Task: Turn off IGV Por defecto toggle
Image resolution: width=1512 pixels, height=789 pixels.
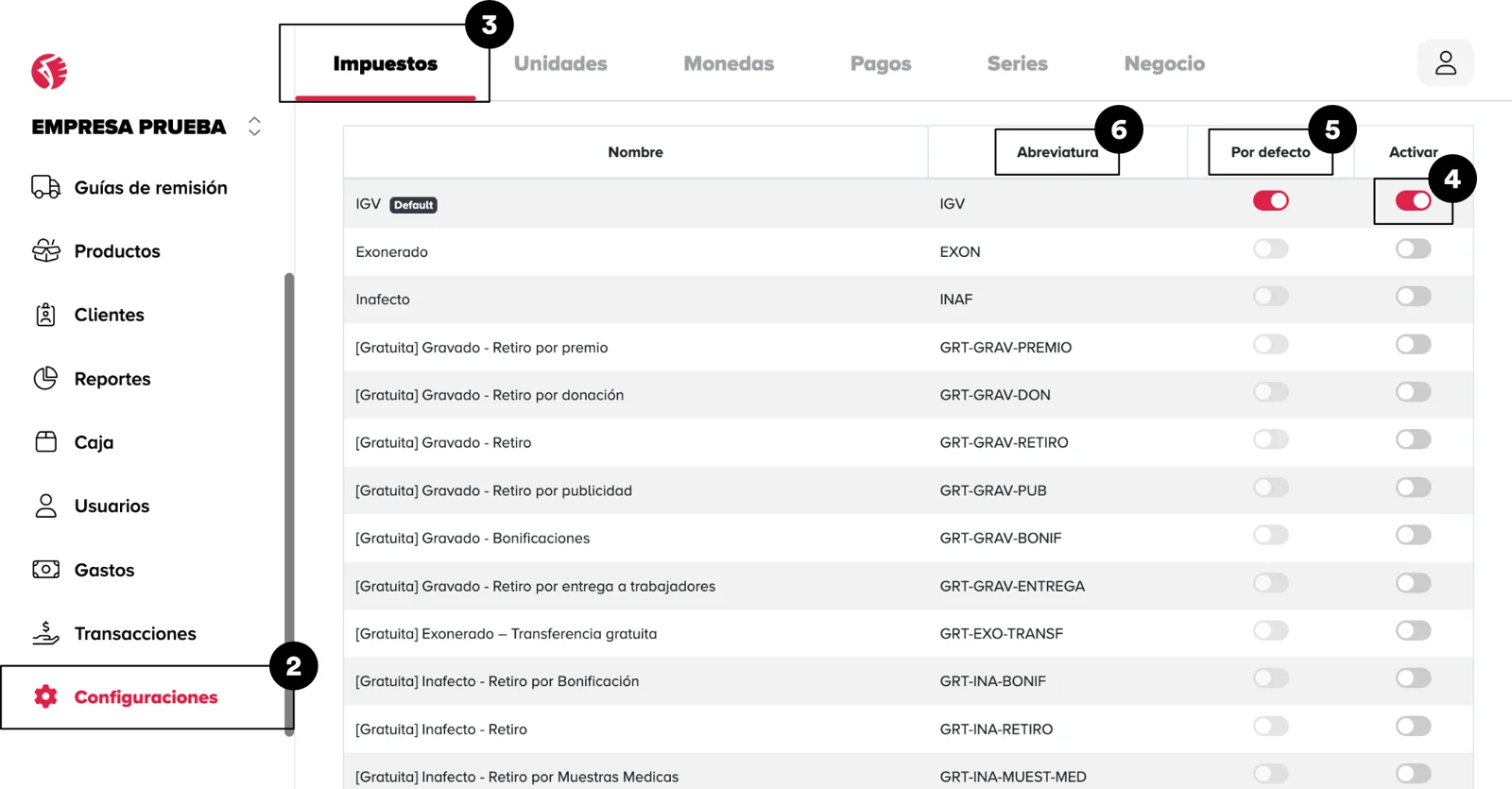Action: pyautogui.click(x=1270, y=200)
